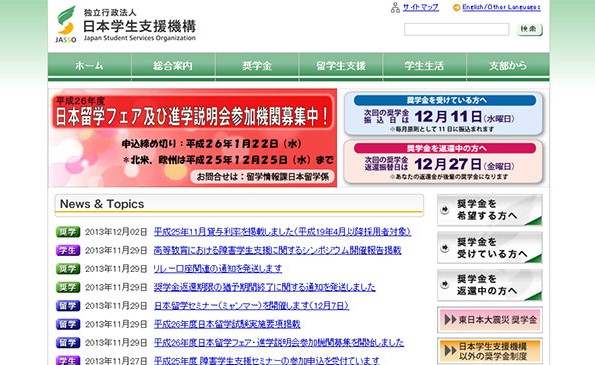Screen dimensions: 595x365
Task: Click the News & Topics heading
Action: point(102,204)
